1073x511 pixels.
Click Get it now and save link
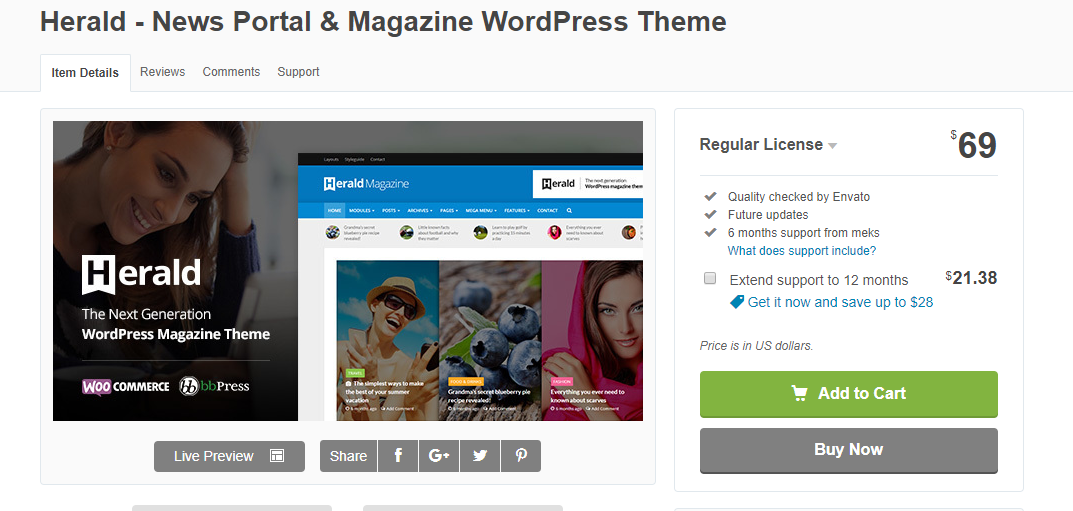pyautogui.click(x=840, y=302)
